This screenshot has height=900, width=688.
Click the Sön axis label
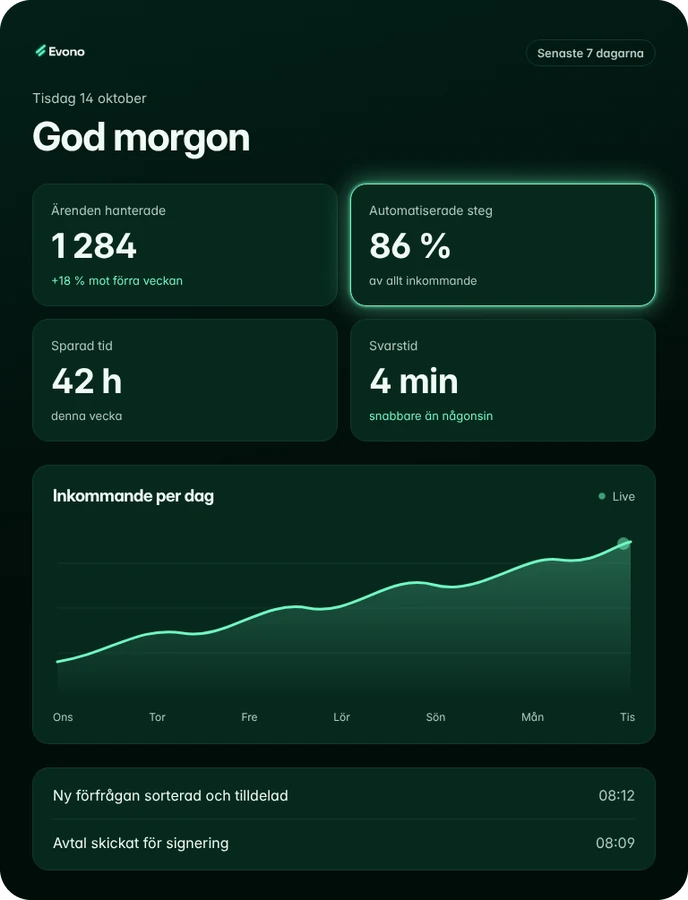click(436, 717)
